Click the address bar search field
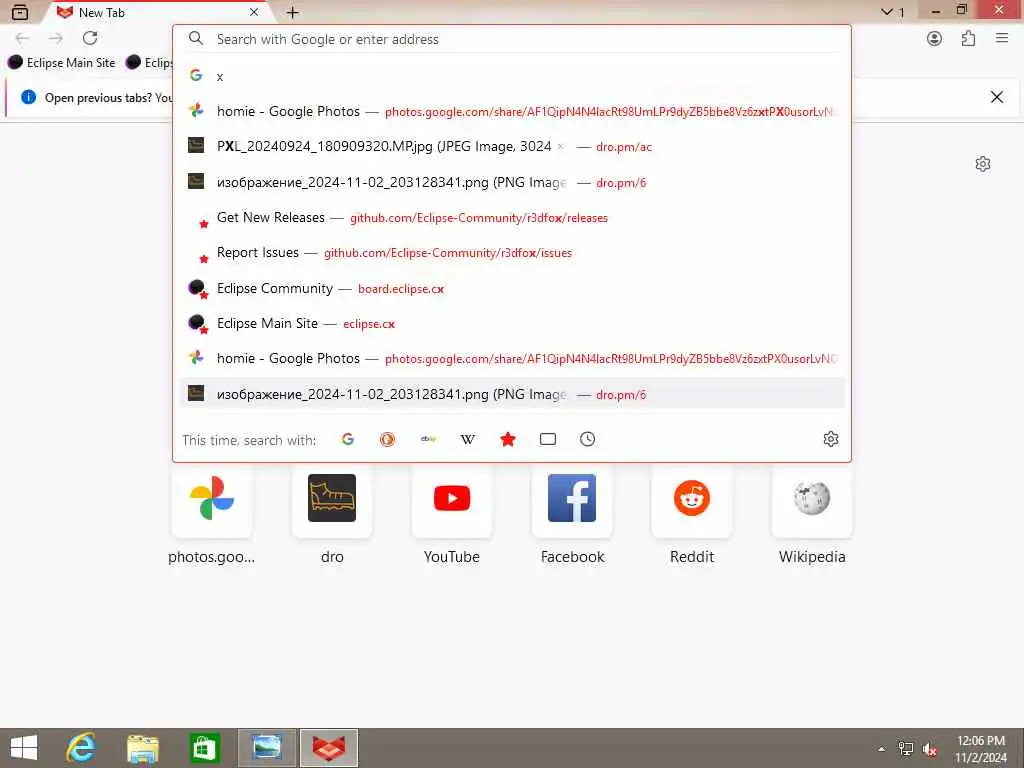Image resolution: width=1024 pixels, height=768 pixels. point(512,39)
